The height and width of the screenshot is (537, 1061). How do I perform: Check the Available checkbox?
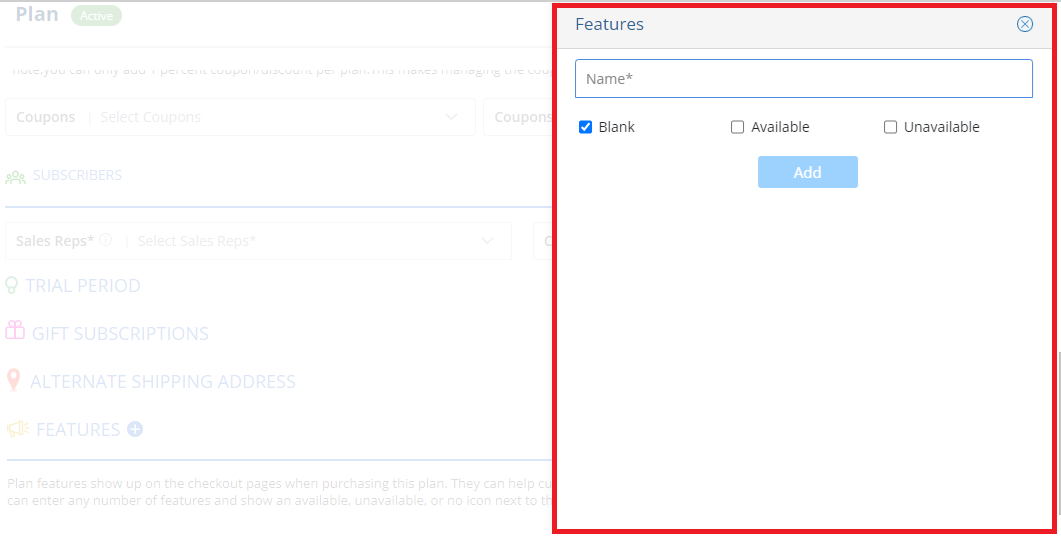click(x=738, y=127)
